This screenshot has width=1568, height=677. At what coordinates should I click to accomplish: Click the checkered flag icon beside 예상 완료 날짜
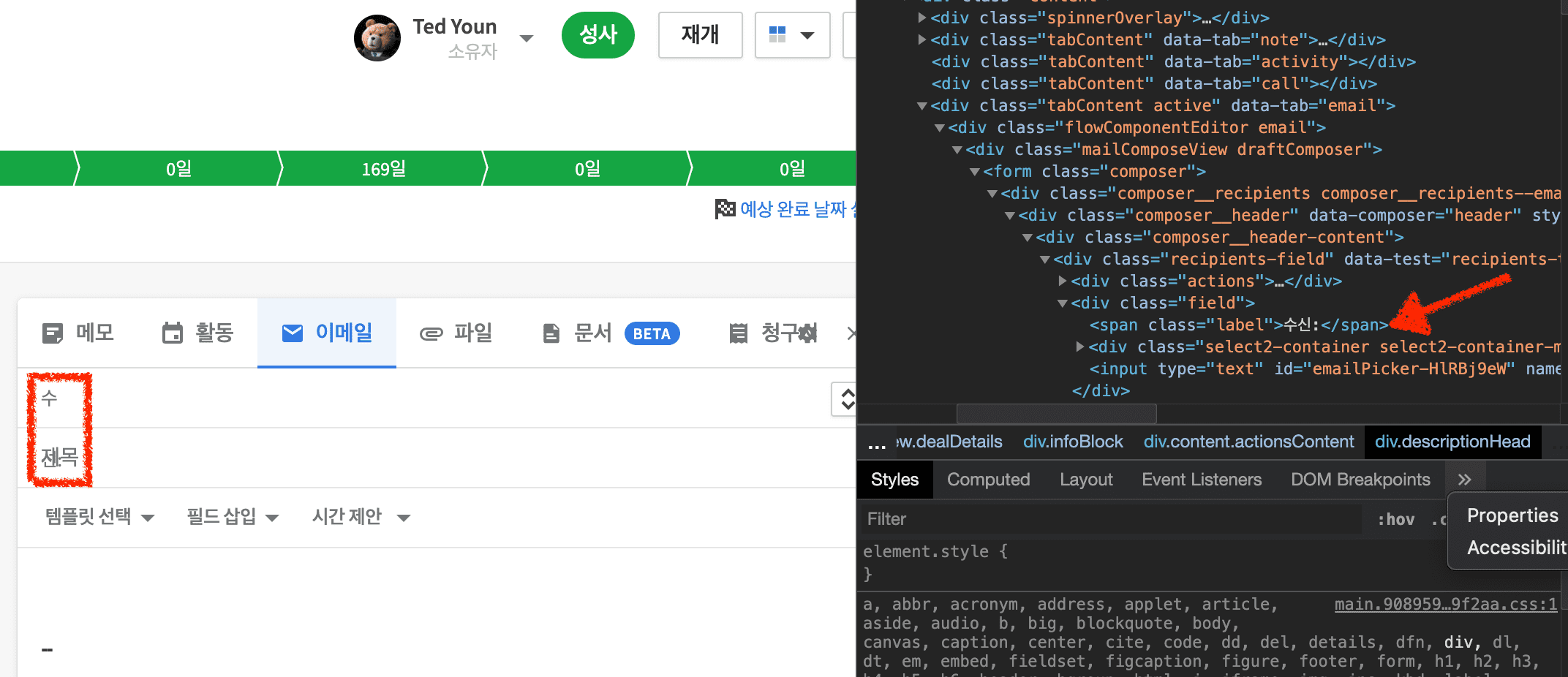point(725,209)
